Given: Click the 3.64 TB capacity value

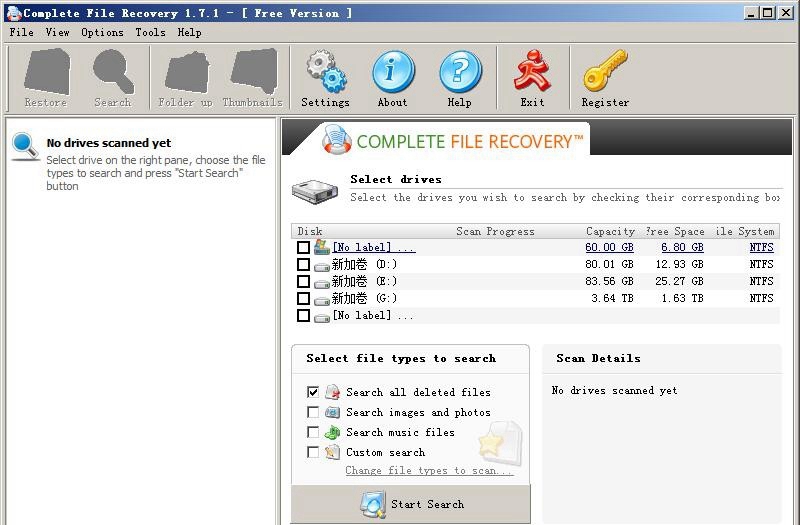Looking at the screenshot, I should (612, 298).
